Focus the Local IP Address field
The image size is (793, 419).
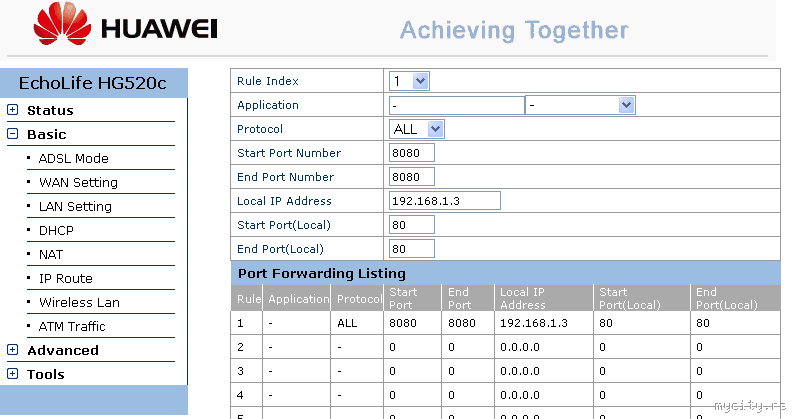pos(445,201)
